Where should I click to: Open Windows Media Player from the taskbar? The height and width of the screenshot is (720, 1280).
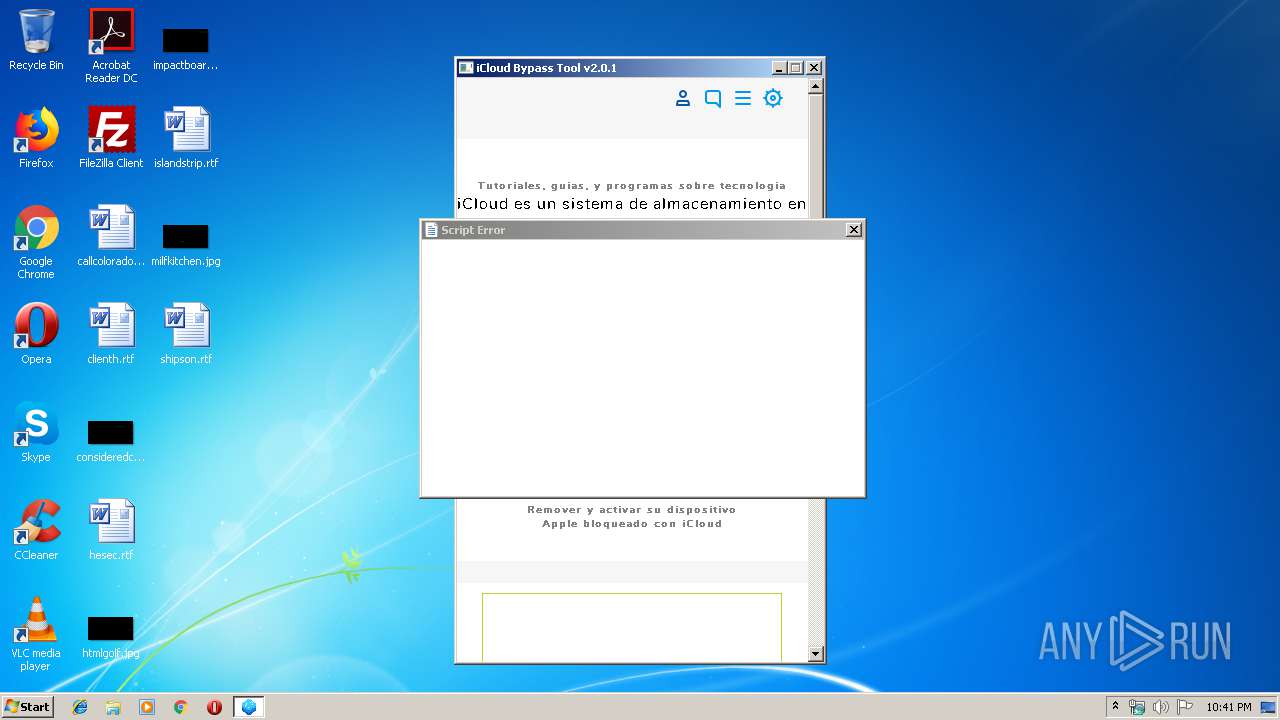pyautogui.click(x=147, y=707)
